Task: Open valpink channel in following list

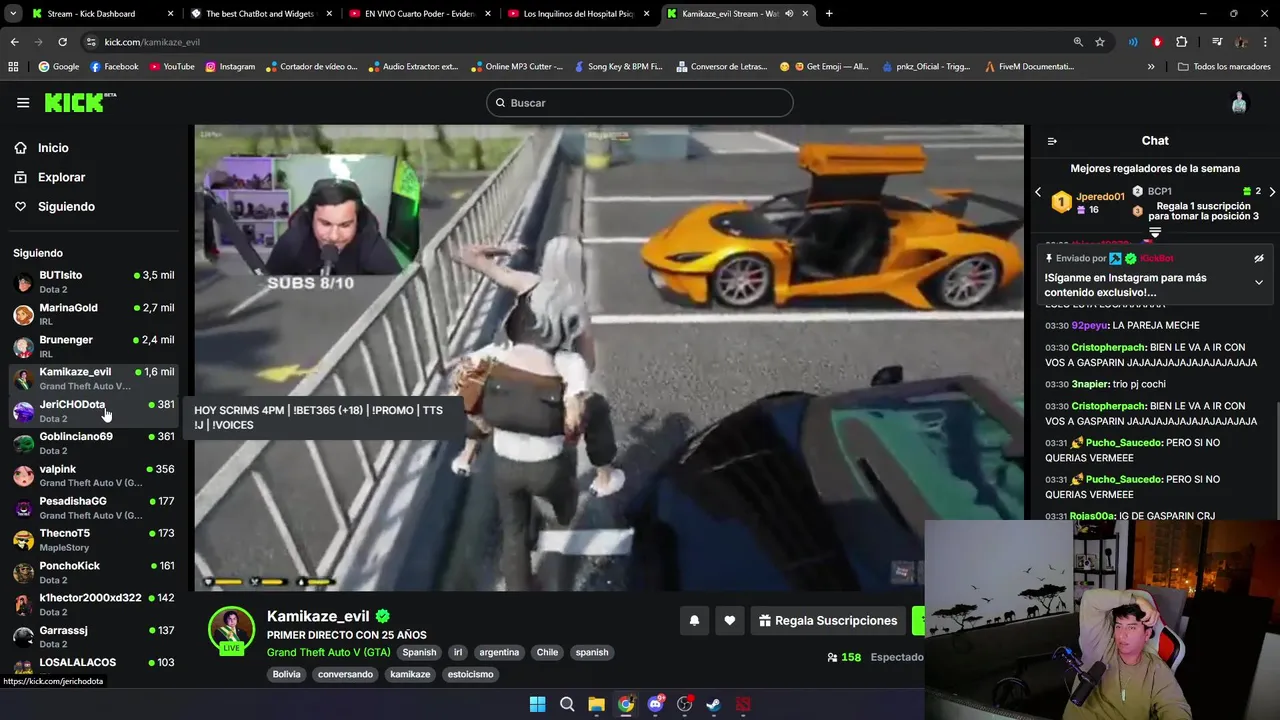Action: 93,475
